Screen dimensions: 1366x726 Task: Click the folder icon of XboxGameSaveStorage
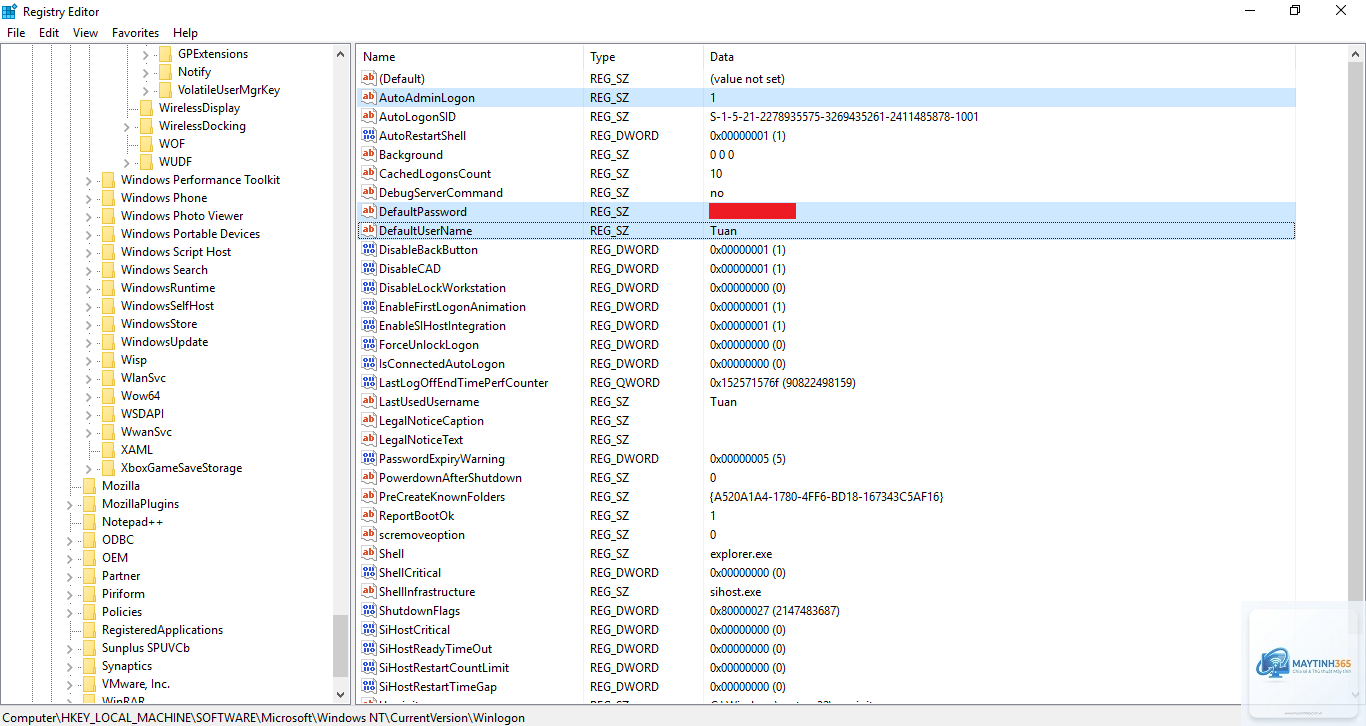[108, 468]
